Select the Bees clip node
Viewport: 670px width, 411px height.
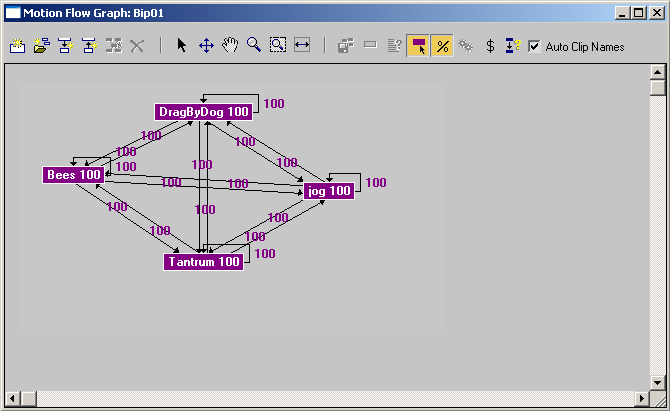coord(73,175)
